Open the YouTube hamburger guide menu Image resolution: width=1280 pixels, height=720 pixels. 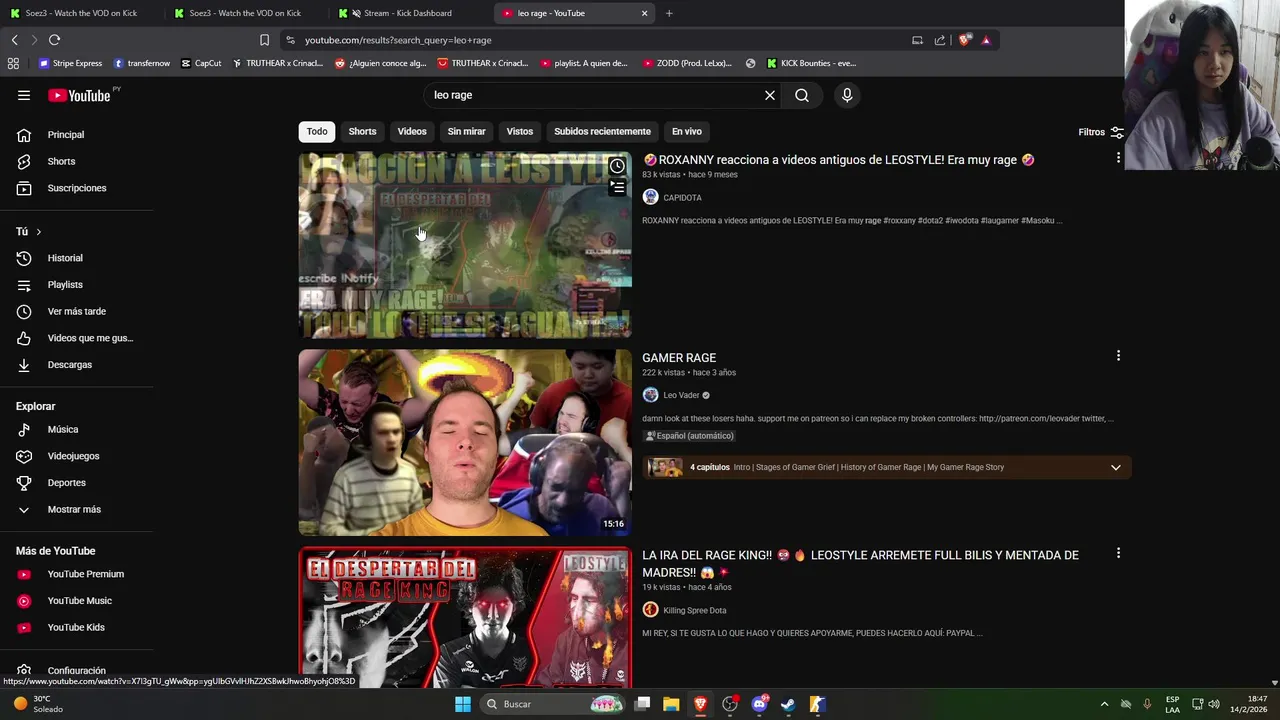click(24, 95)
